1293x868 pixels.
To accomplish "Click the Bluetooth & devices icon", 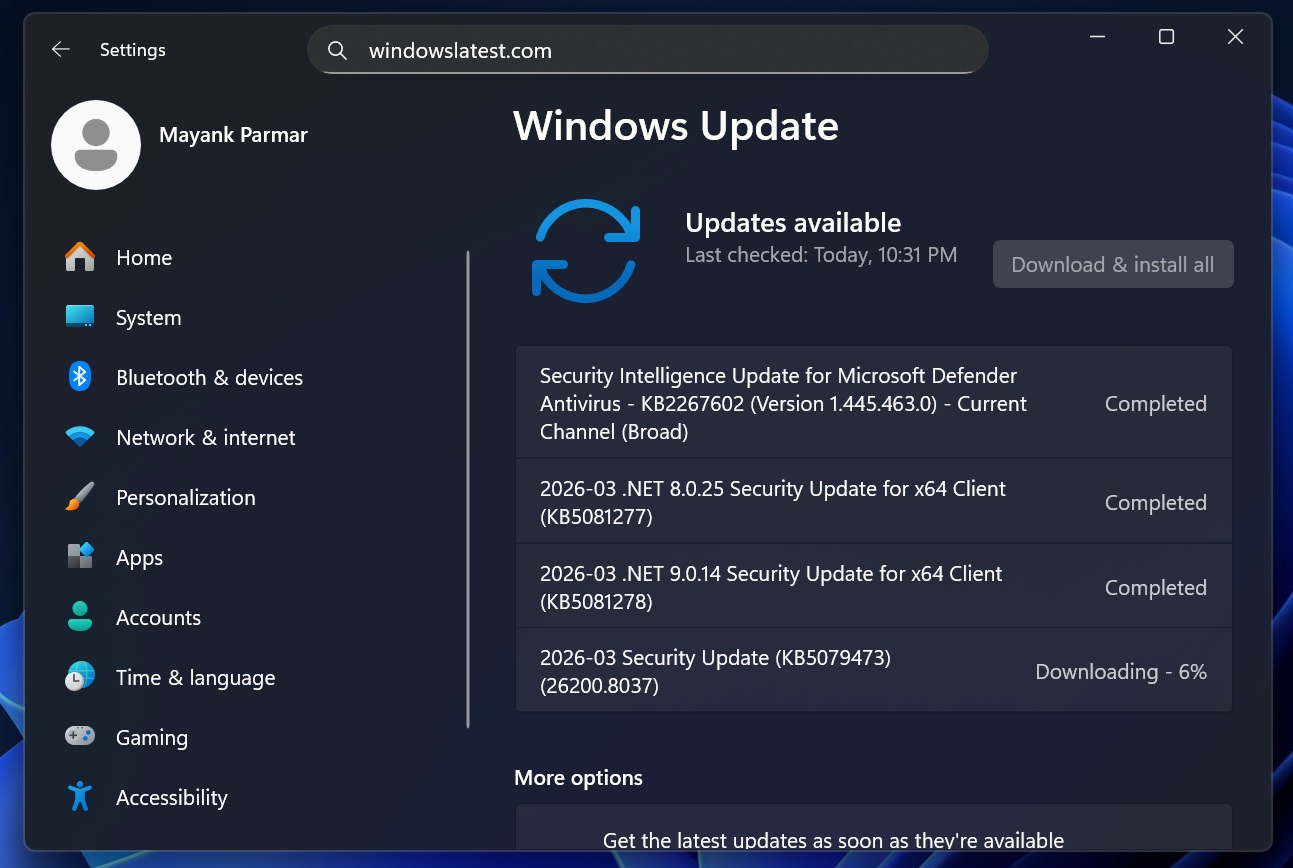I will point(81,377).
